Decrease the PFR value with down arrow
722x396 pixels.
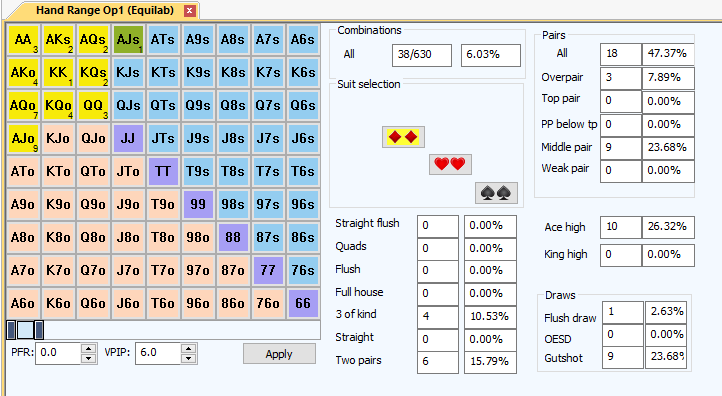click(x=88, y=359)
